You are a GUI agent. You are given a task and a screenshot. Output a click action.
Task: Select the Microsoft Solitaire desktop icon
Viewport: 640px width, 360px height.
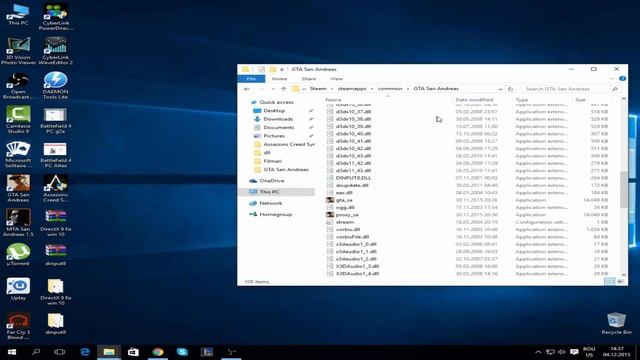point(18,154)
